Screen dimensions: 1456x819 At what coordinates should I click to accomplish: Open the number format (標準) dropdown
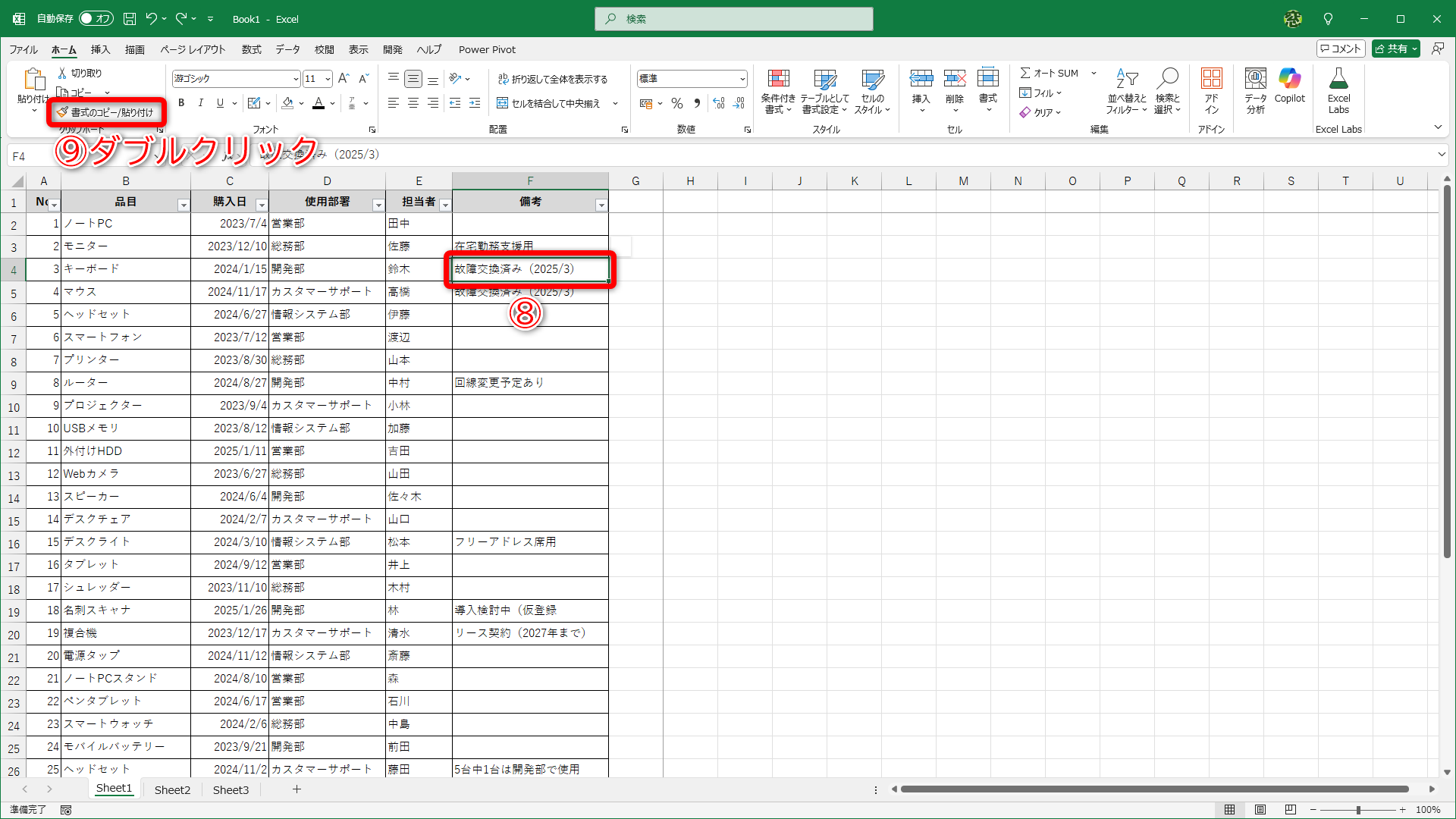click(742, 79)
